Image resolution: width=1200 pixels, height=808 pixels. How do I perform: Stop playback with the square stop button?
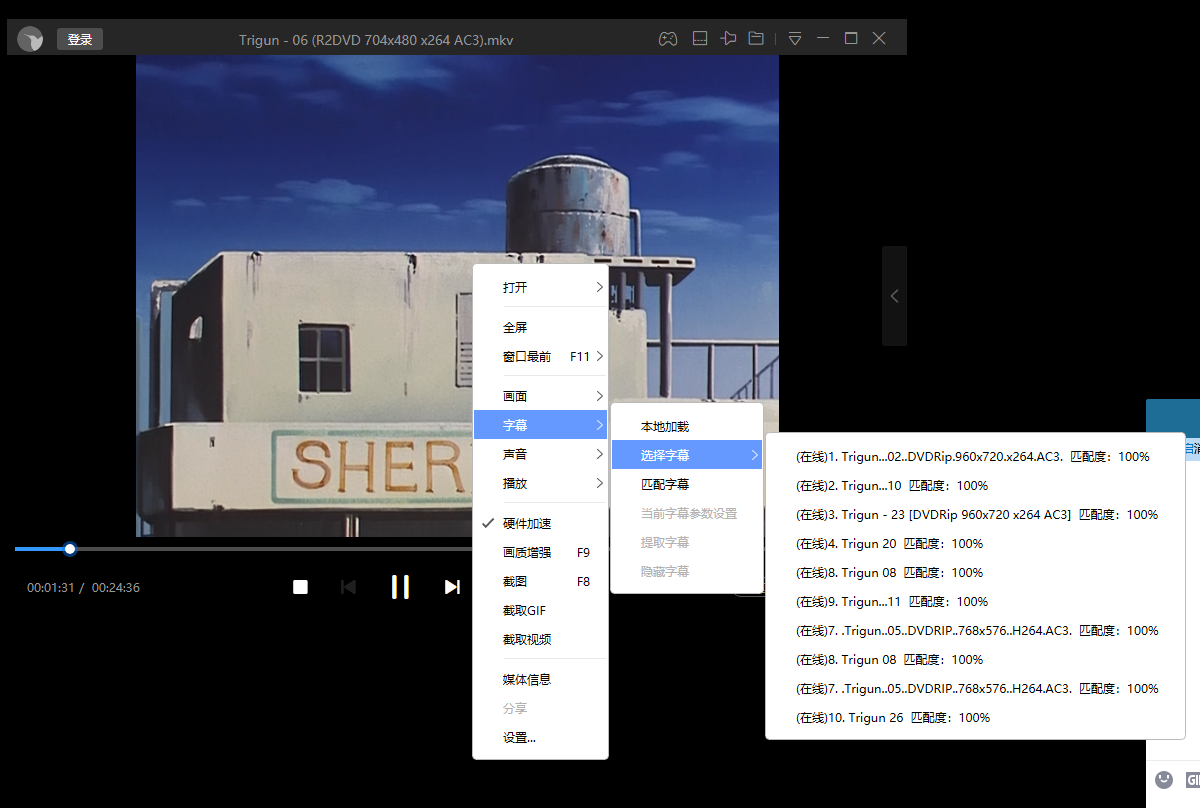tap(300, 587)
